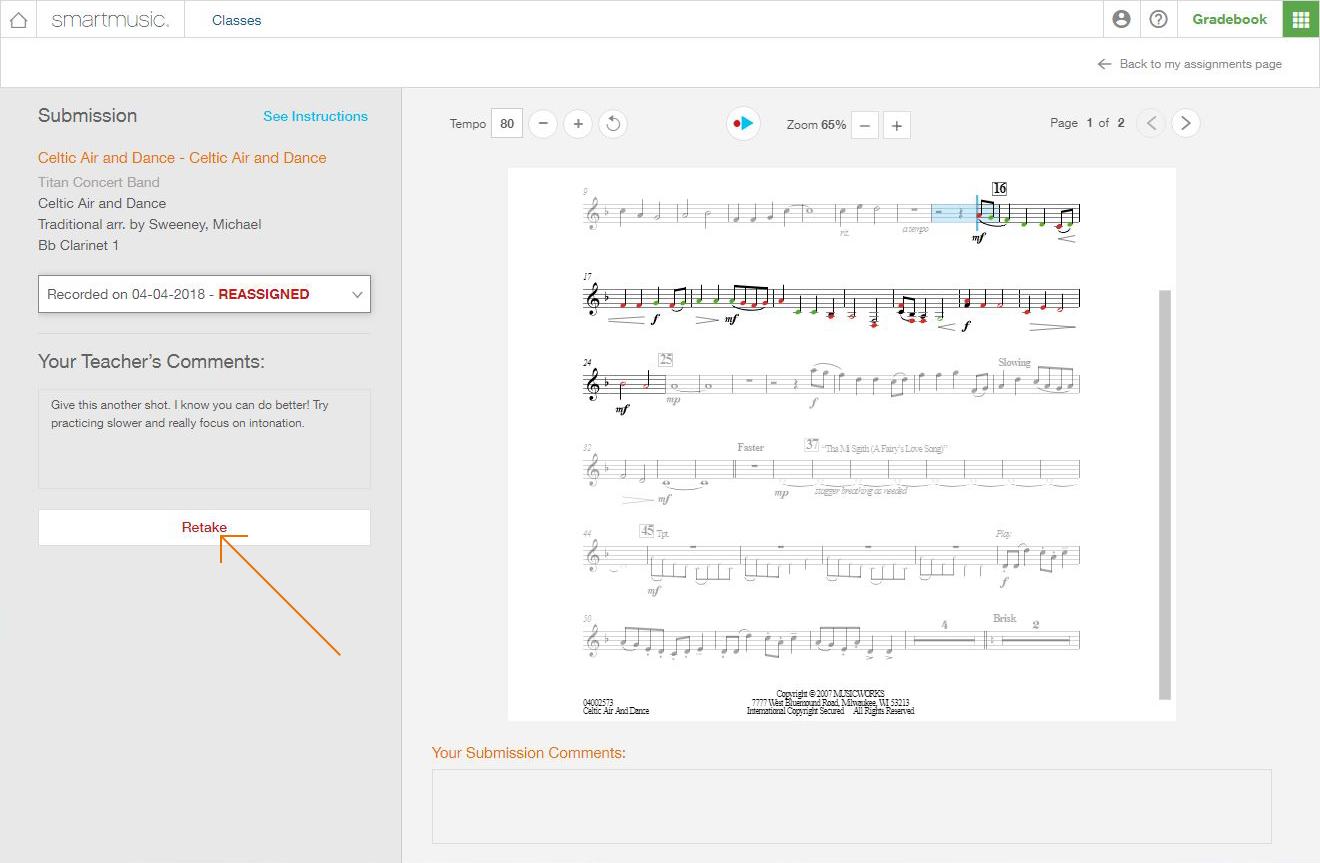Open the Gradebook tab
Image resolution: width=1320 pixels, height=863 pixels.
tap(1229, 19)
